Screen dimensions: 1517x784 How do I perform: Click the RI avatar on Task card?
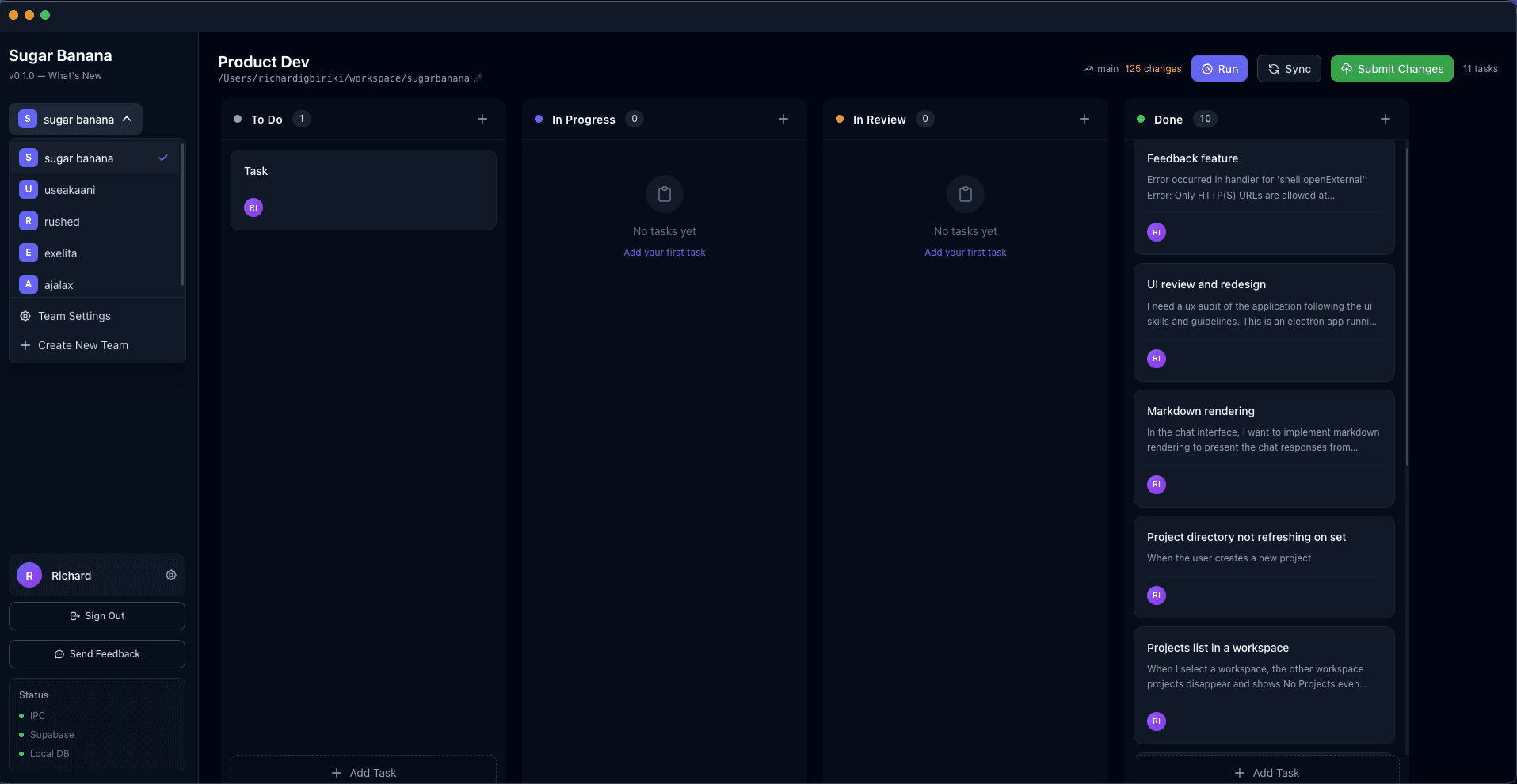coord(253,207)
